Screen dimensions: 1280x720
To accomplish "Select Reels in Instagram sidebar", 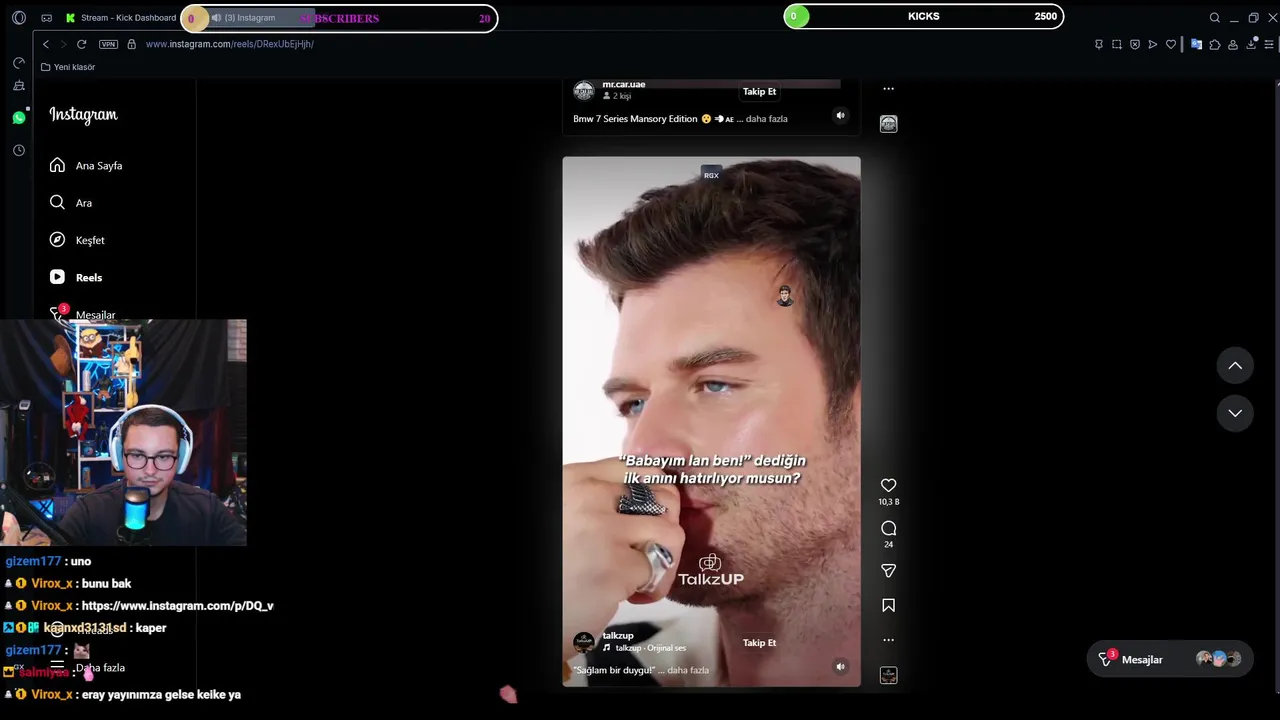I will [76, 277].
